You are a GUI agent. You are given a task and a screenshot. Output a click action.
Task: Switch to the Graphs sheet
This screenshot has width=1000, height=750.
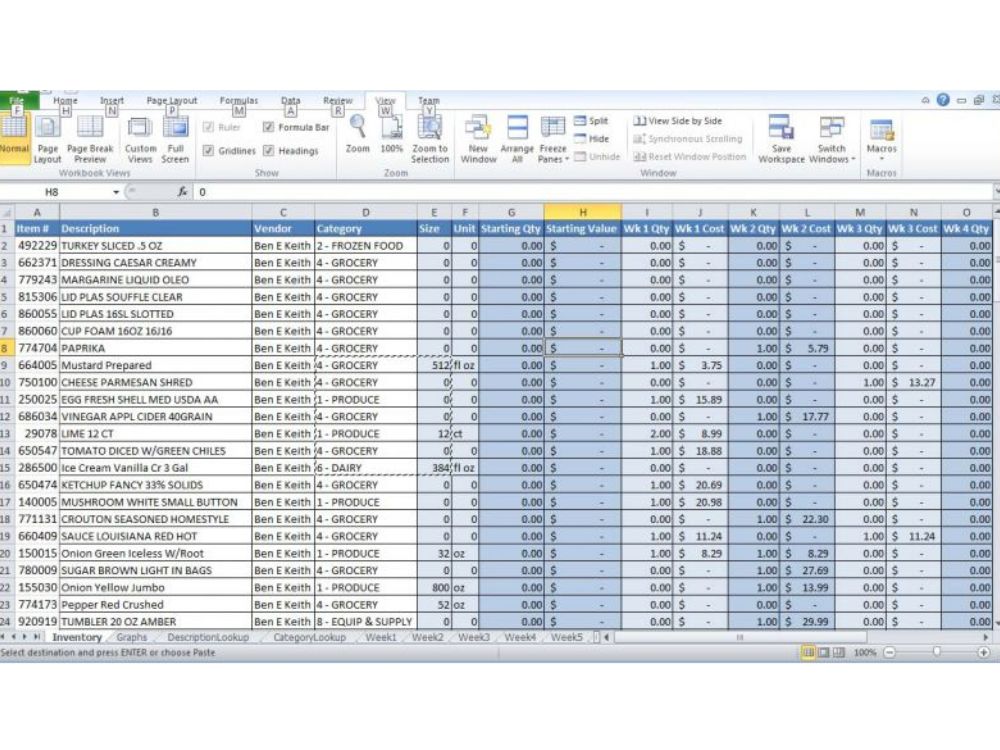click(131, 637)
